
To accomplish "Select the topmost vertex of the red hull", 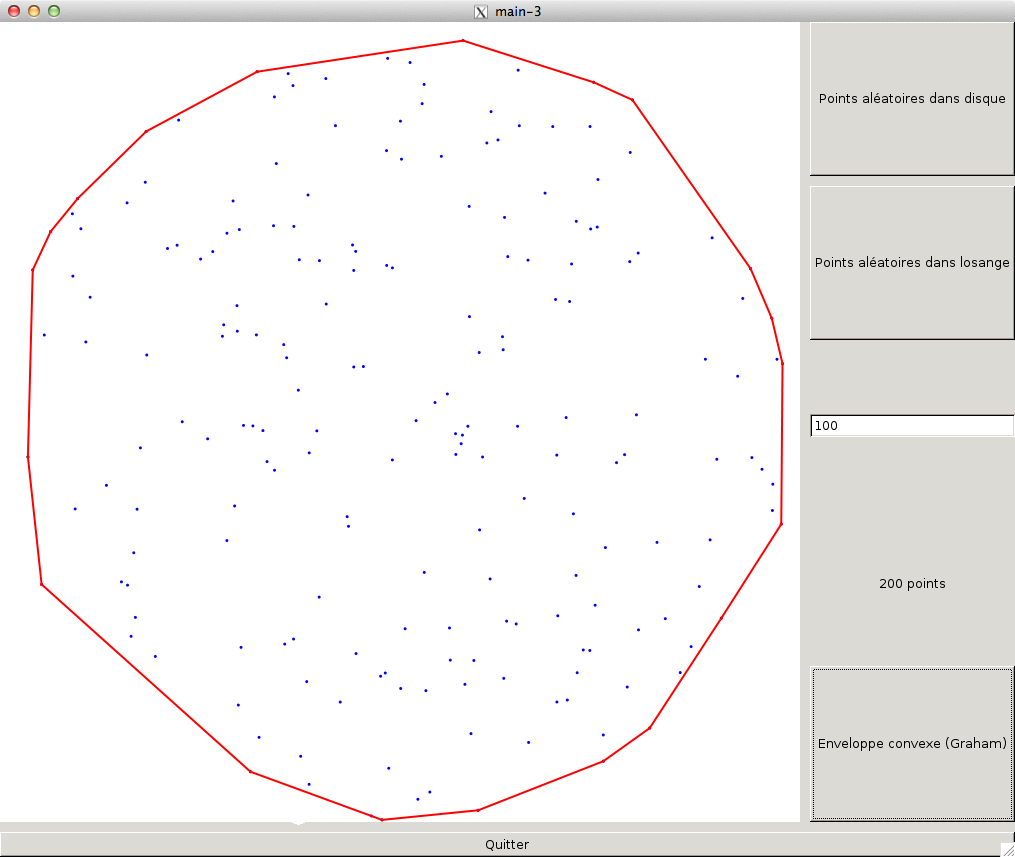I will pyautogui.click(x=463, y=41).
